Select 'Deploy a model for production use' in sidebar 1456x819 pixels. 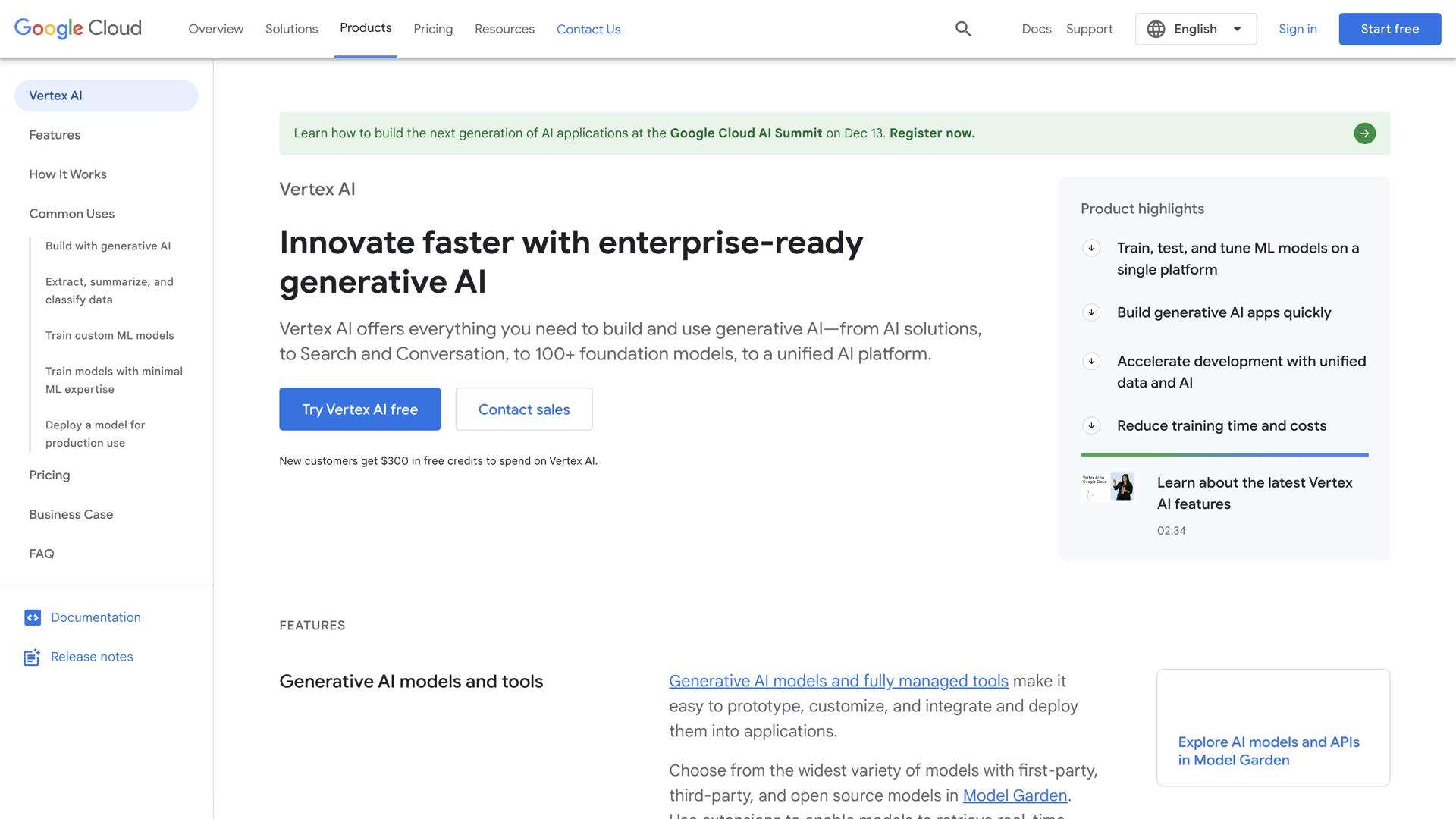[95, 433]
